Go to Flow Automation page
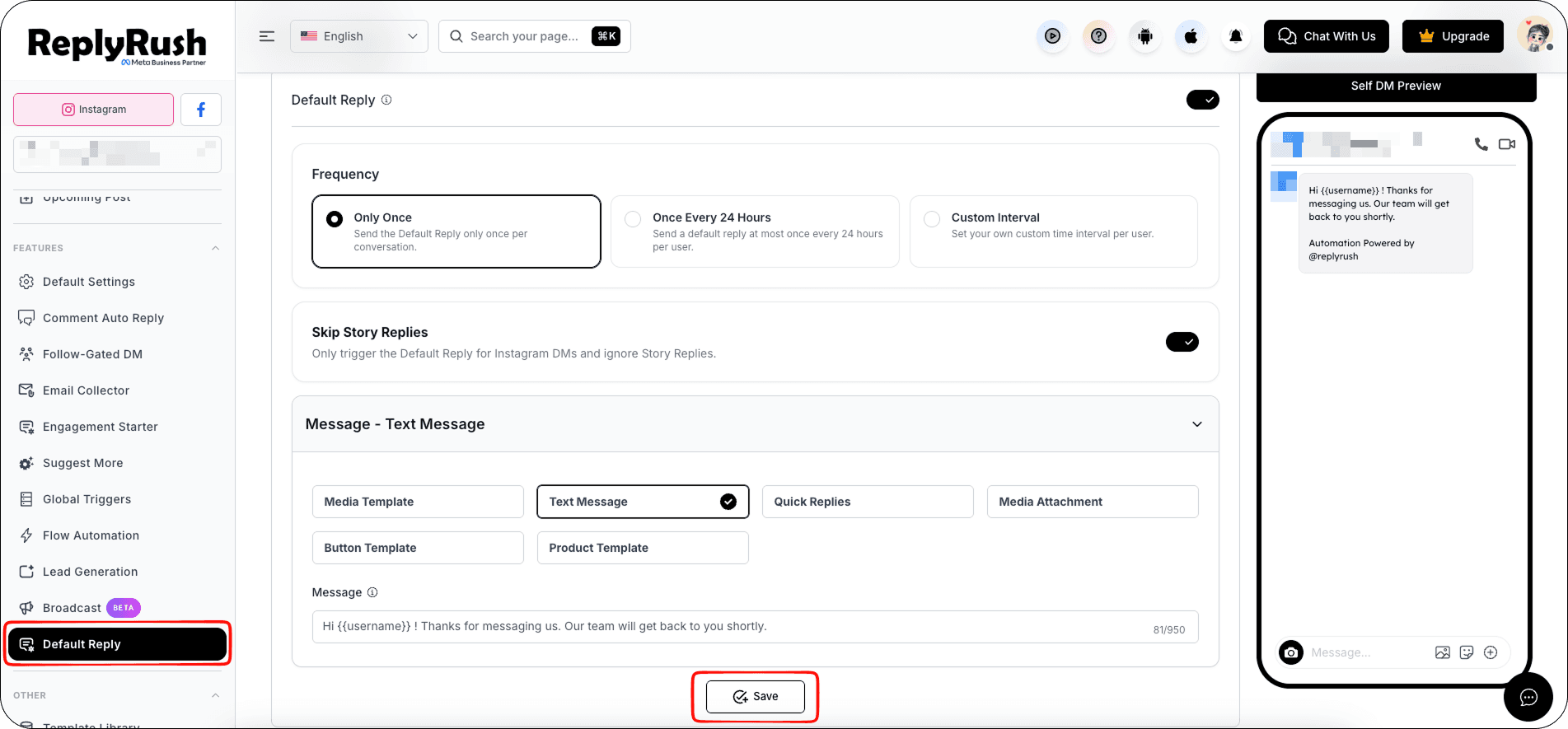The height and width of the screenshot is (729, 1568). 117,535
